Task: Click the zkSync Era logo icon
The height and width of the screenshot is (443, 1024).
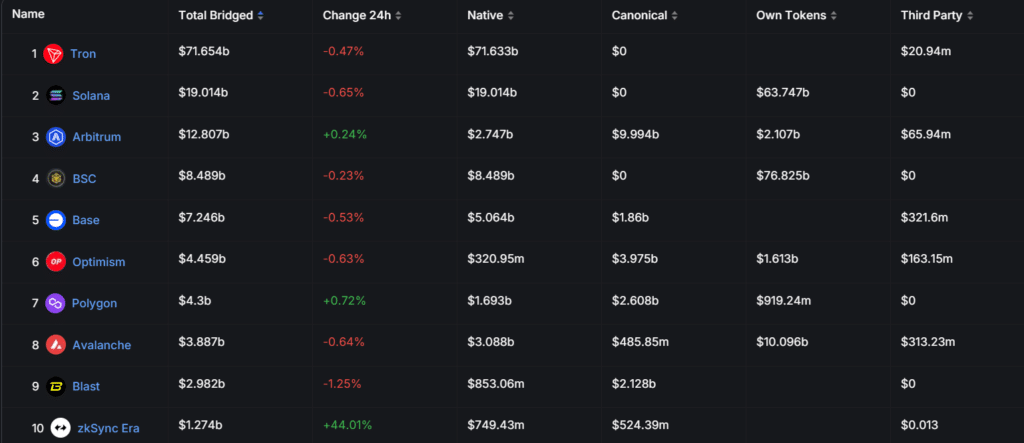Action: tap(61, 428)
